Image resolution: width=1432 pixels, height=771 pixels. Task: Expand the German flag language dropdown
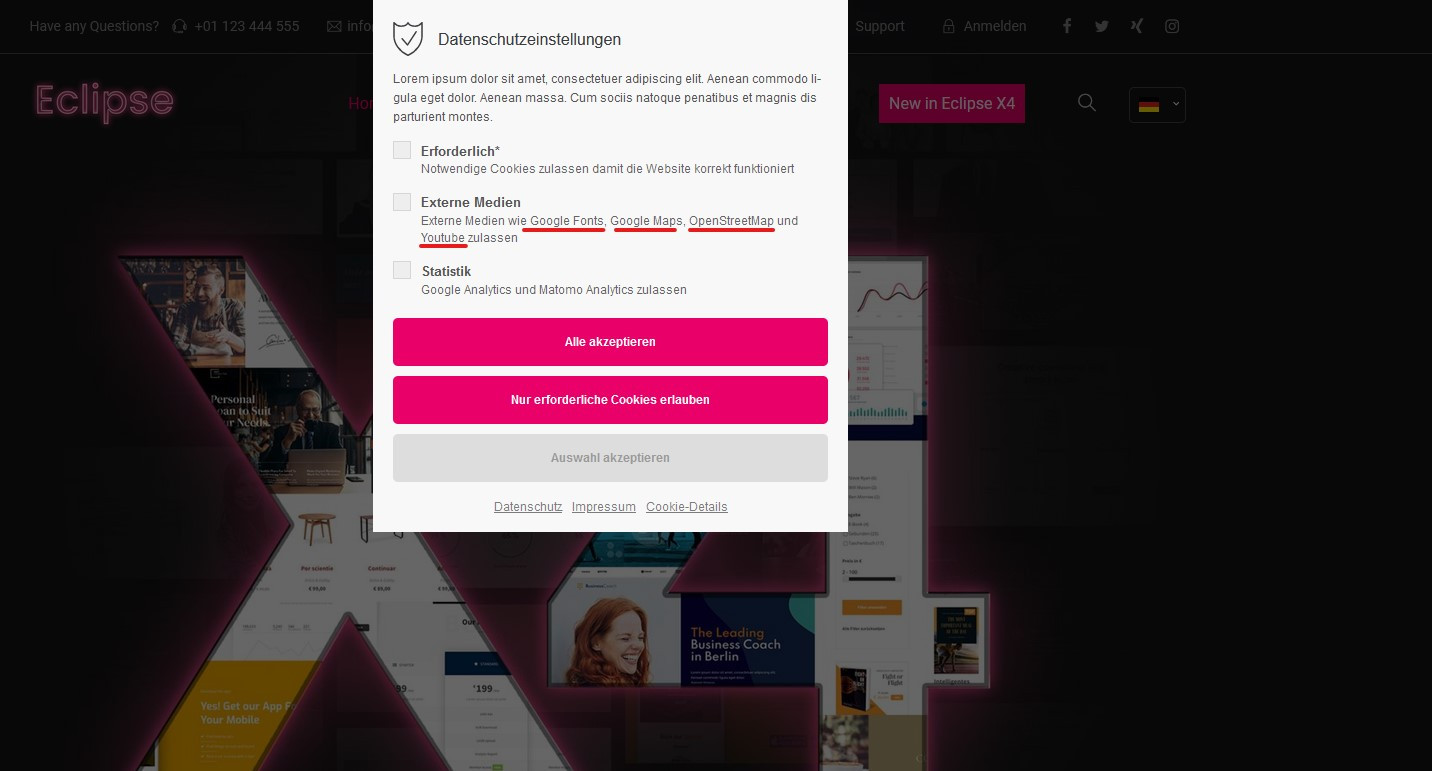click(1157, 105)
